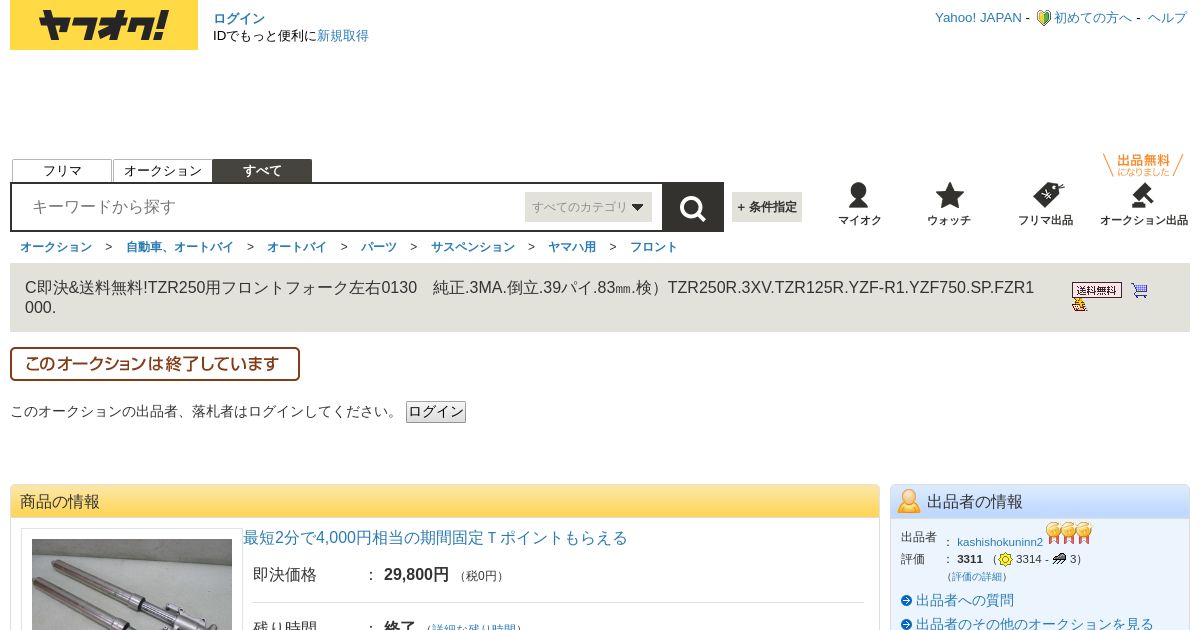The image size is (1200, 630).
Task: Click the 出品者の情報 section header
Action: tap(1040, 502)
